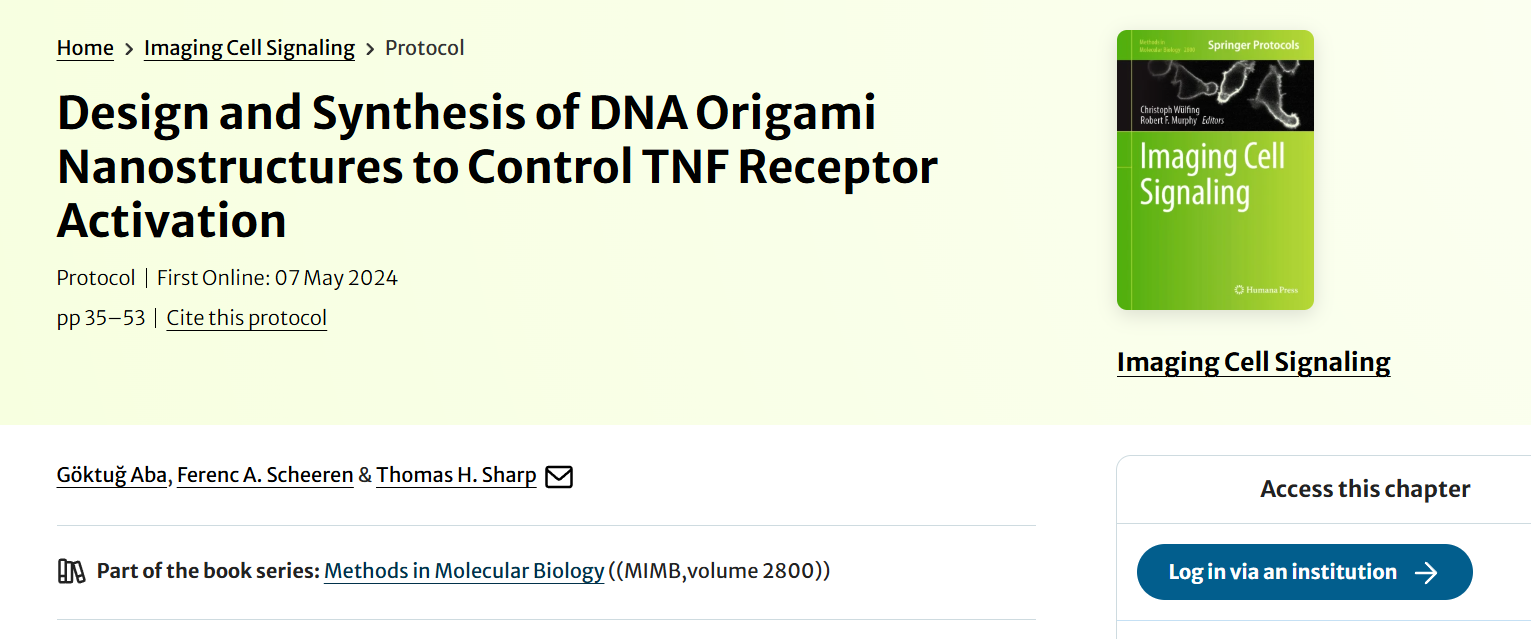Click the chevron after Imaging Cell Signaling breadcrumb
The image size is (1531, 639).
[x=370, y=48]
